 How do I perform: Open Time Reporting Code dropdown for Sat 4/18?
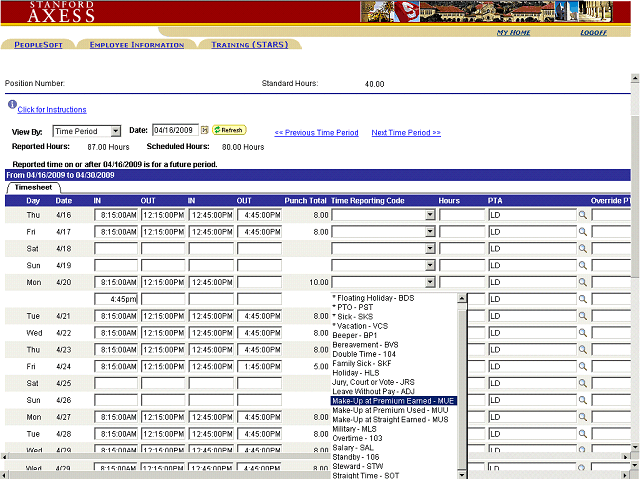pyautogui.click(x=430, y=249)
